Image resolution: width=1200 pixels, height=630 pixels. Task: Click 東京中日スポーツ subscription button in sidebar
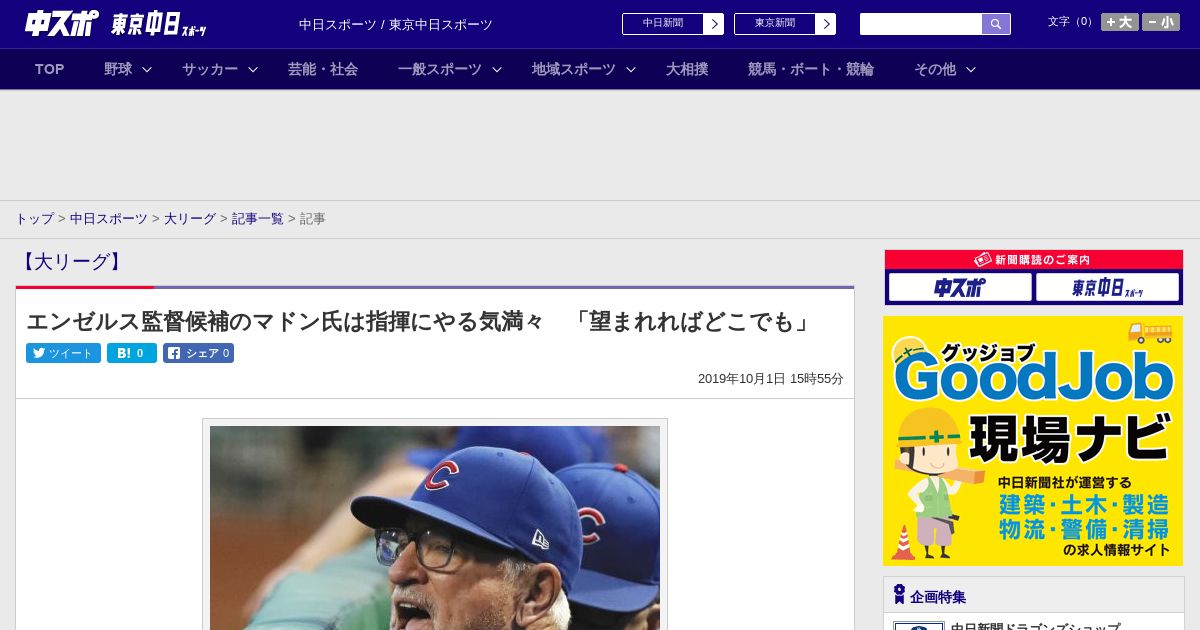1107,288
